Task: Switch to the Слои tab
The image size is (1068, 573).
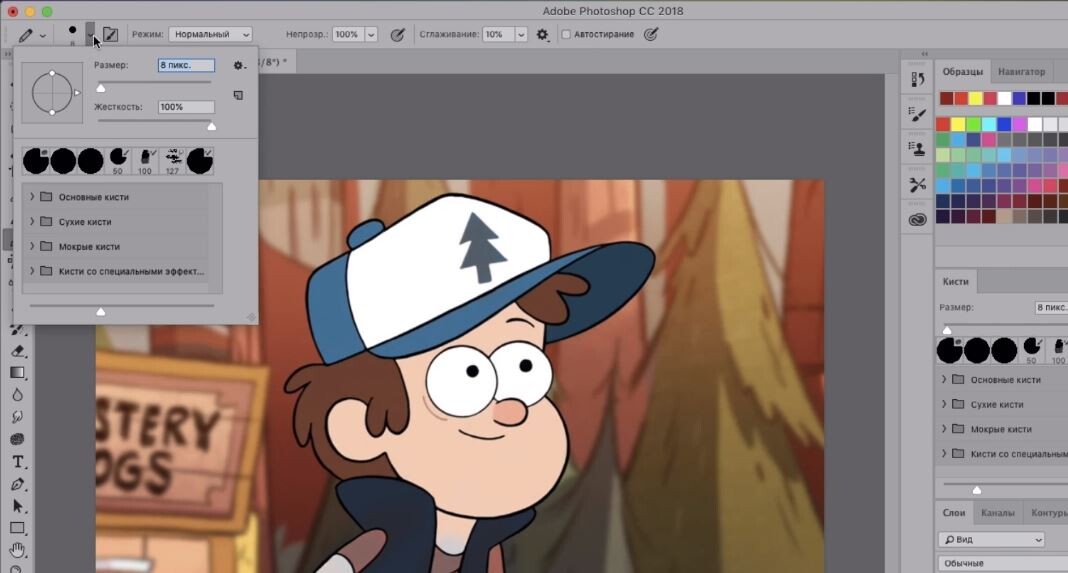Action: pos(954,512)
